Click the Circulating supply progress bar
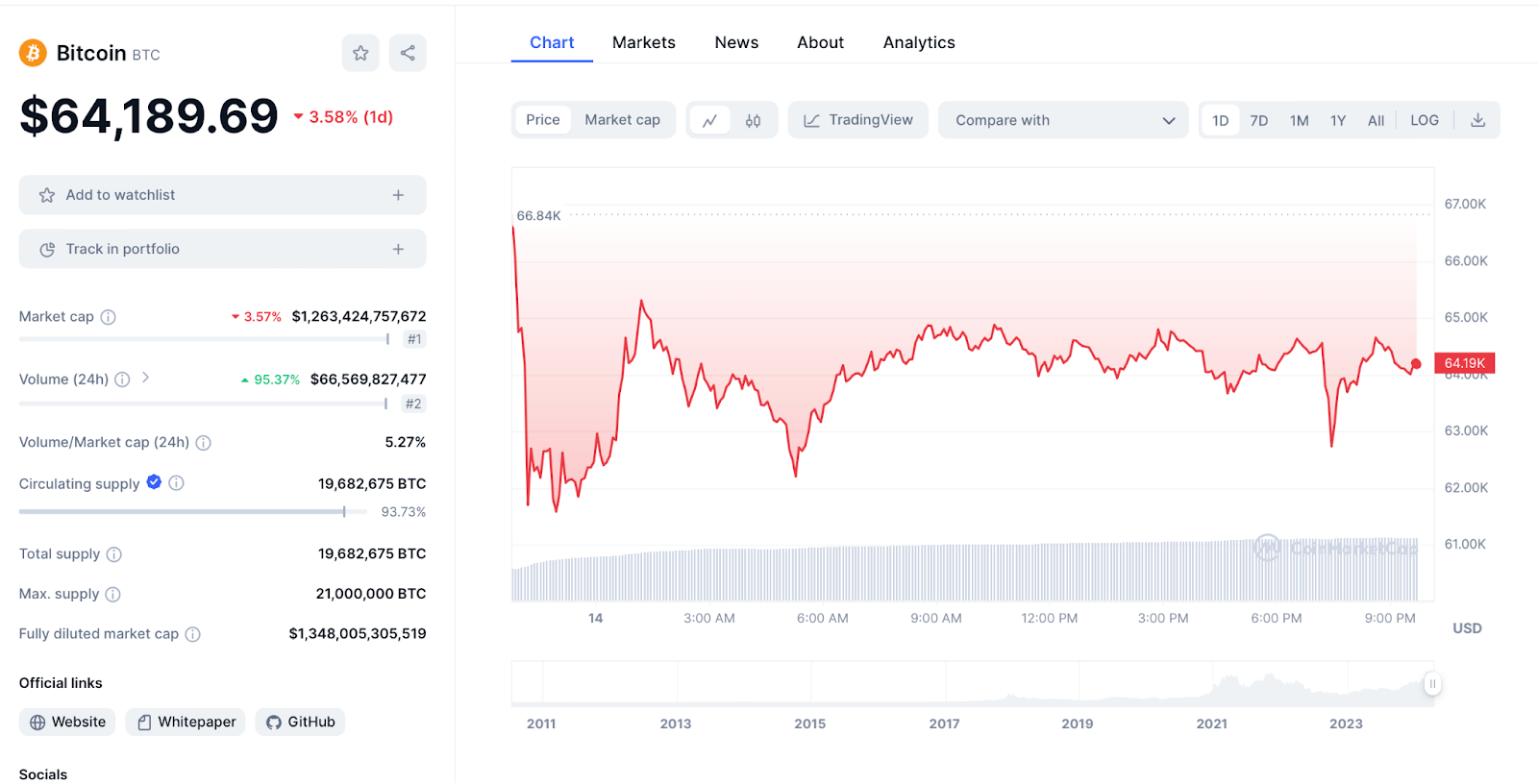Screen dimensions: 1538x784 click(193, 512)
